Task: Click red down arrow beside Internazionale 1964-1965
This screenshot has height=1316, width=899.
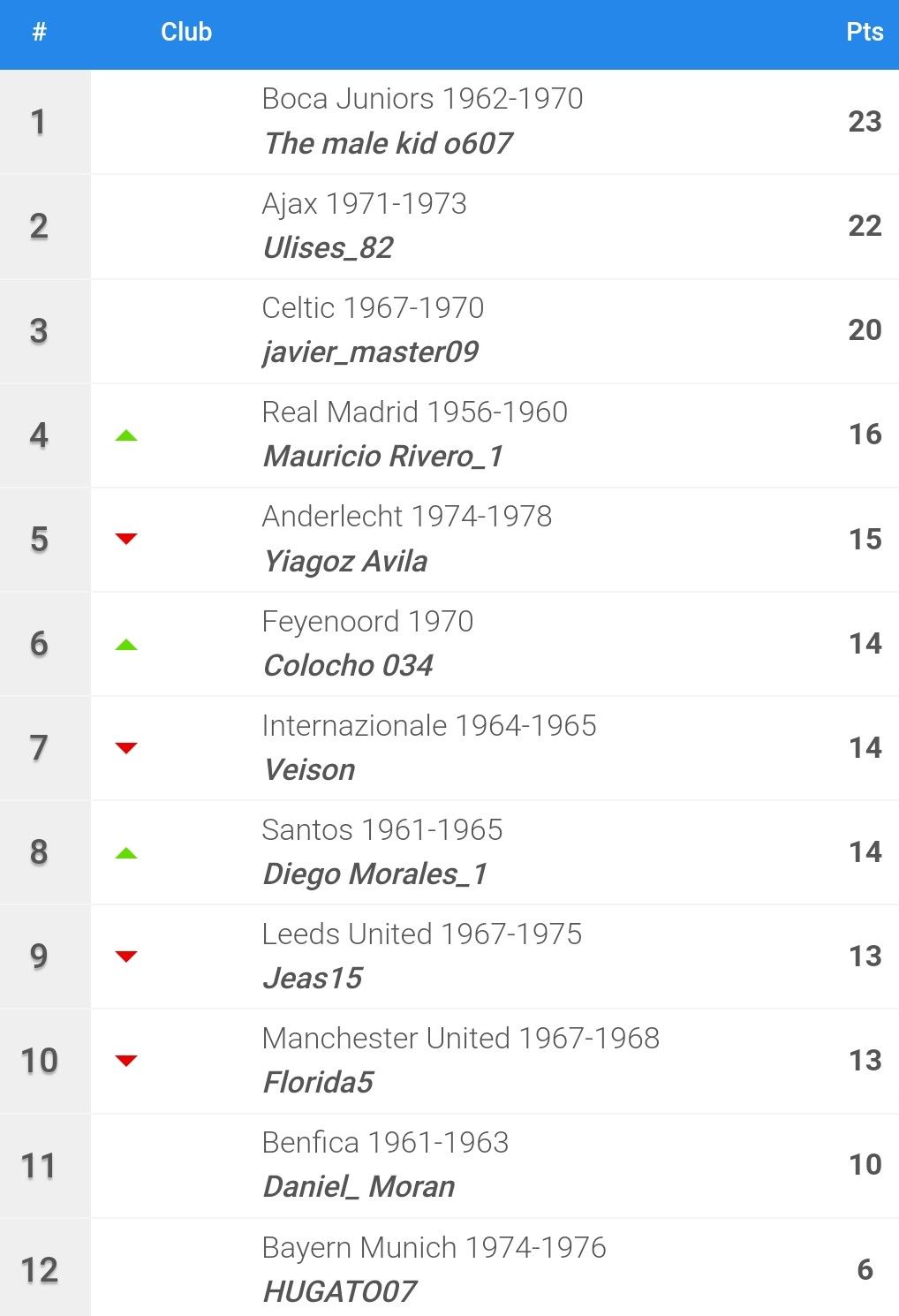Action: (126, 748)
